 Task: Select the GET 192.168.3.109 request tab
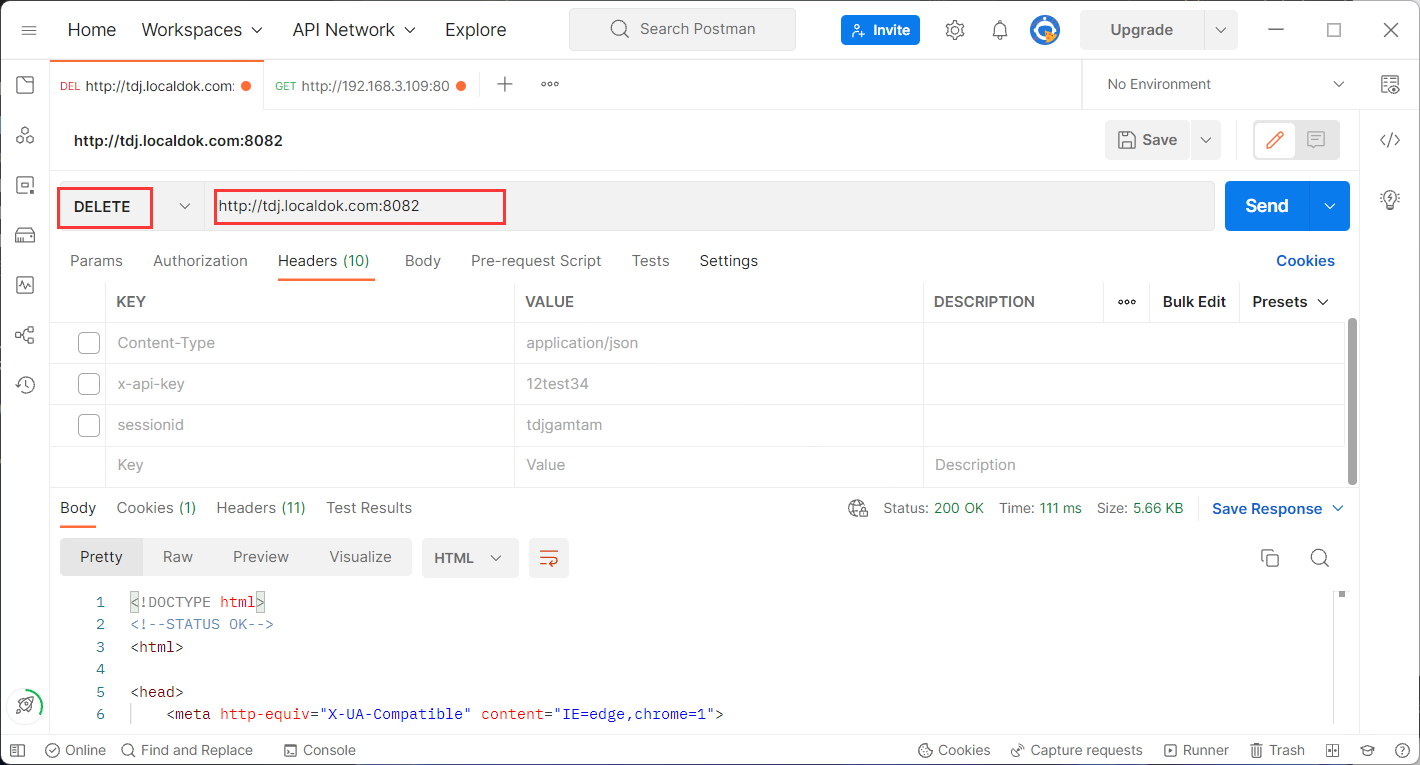(x=371, y=86)
